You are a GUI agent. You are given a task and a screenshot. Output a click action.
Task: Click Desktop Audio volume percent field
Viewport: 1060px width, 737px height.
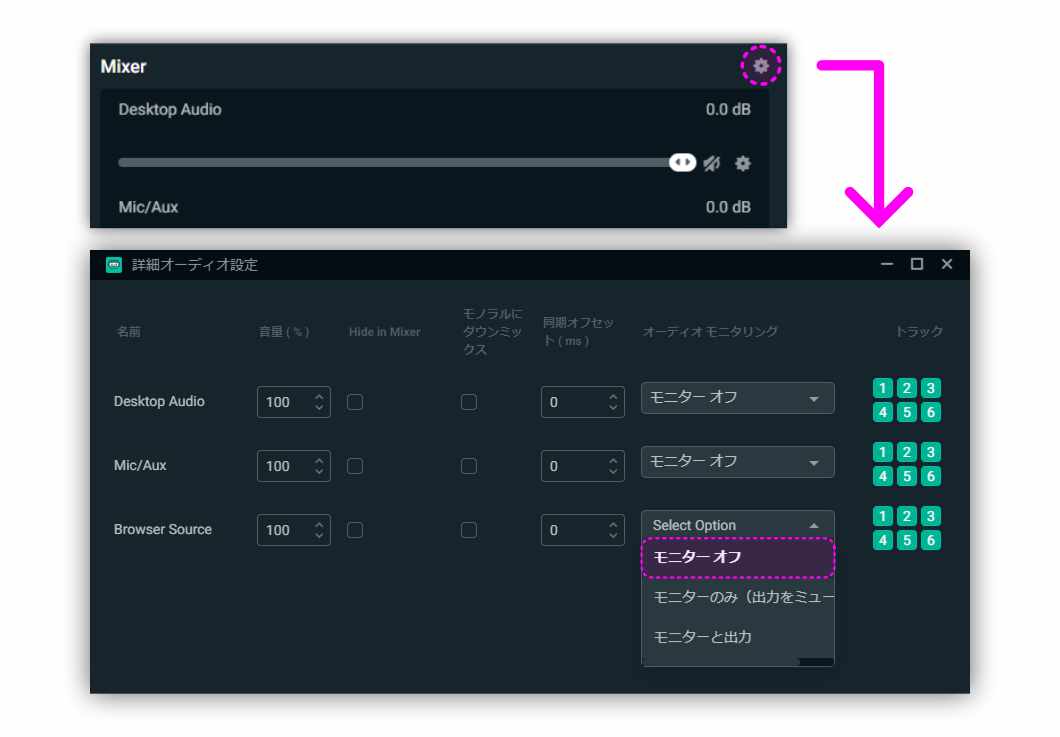(x=282, y=402)
